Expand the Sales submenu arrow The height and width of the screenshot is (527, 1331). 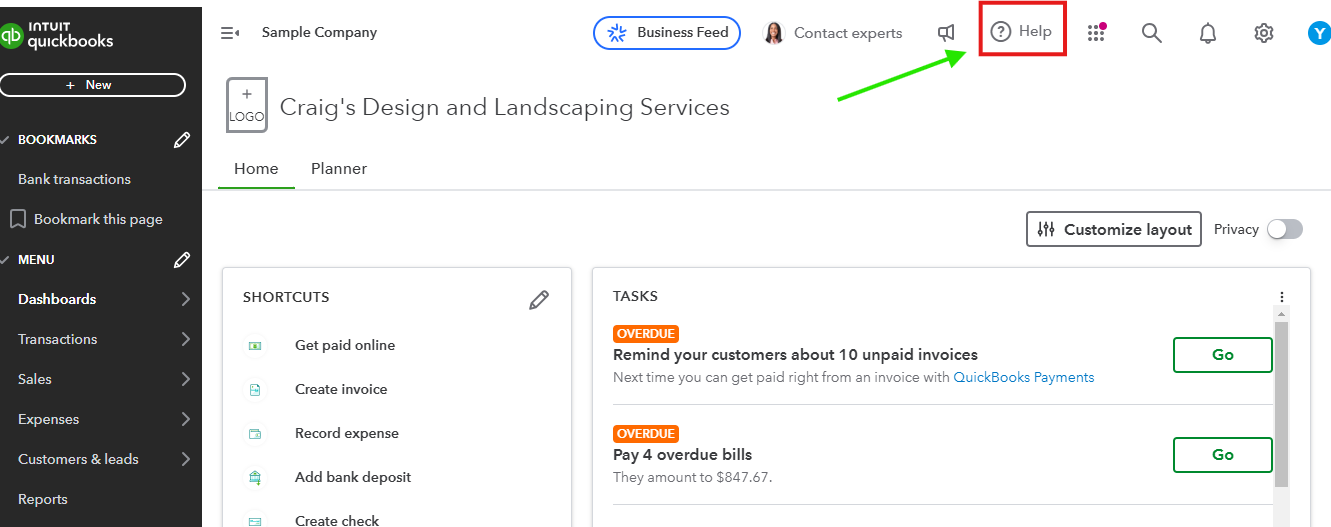click(186, 379)
